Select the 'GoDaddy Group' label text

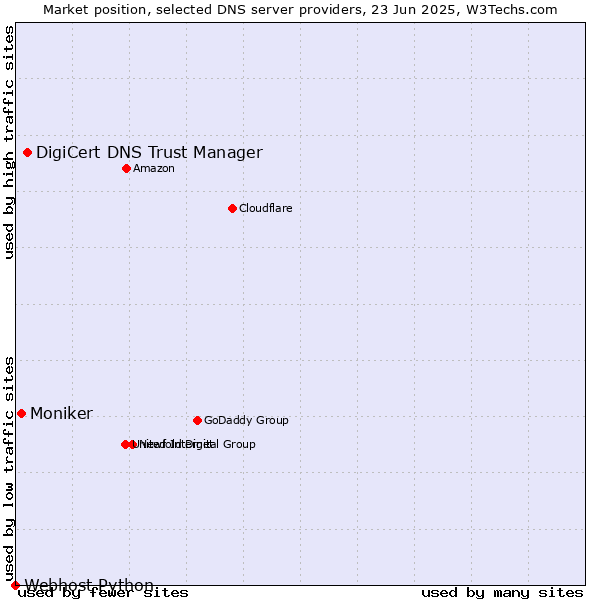pyautogui.click(x=246, y=420)
